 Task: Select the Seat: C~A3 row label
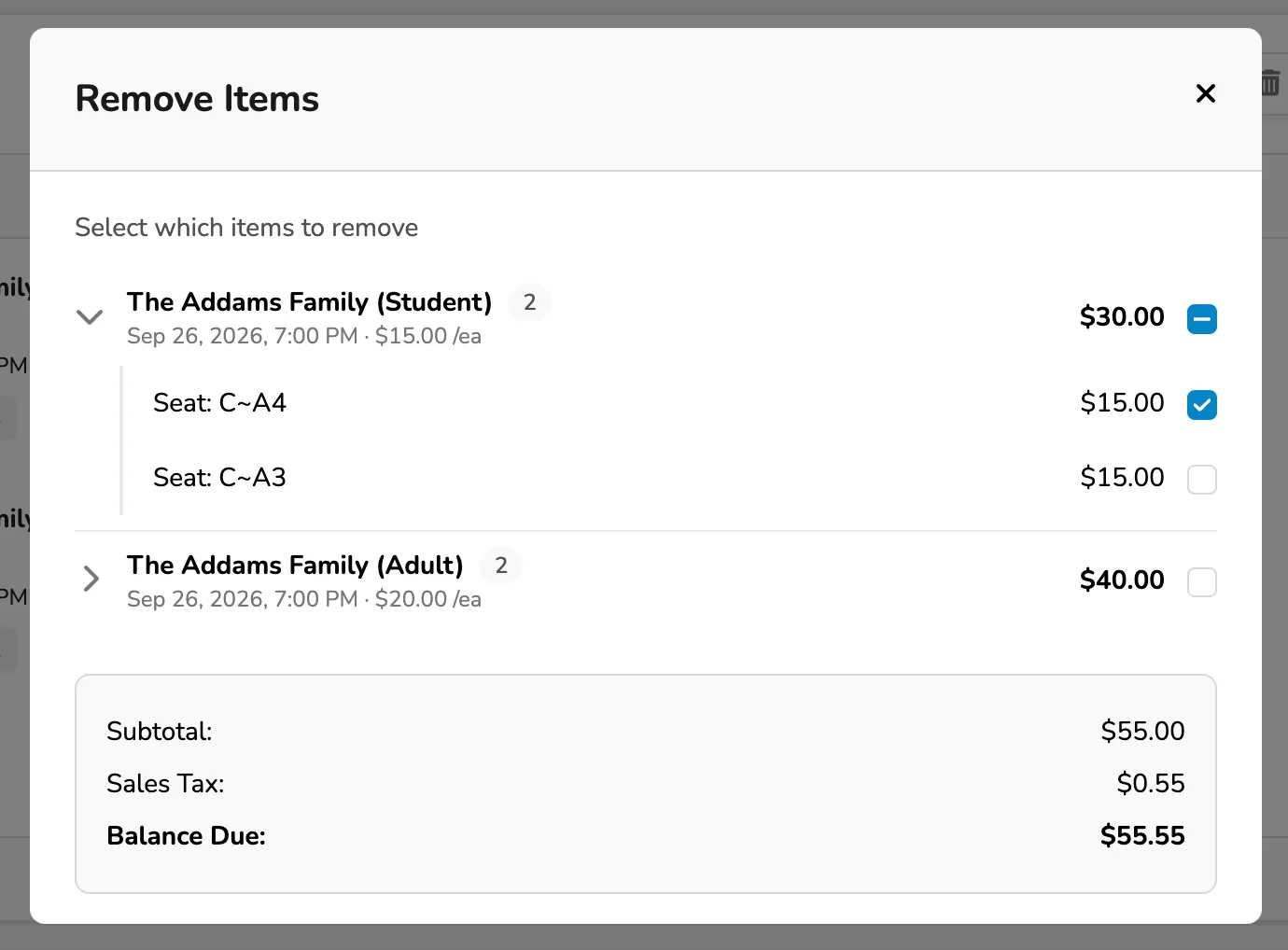[x=219, y=478]
